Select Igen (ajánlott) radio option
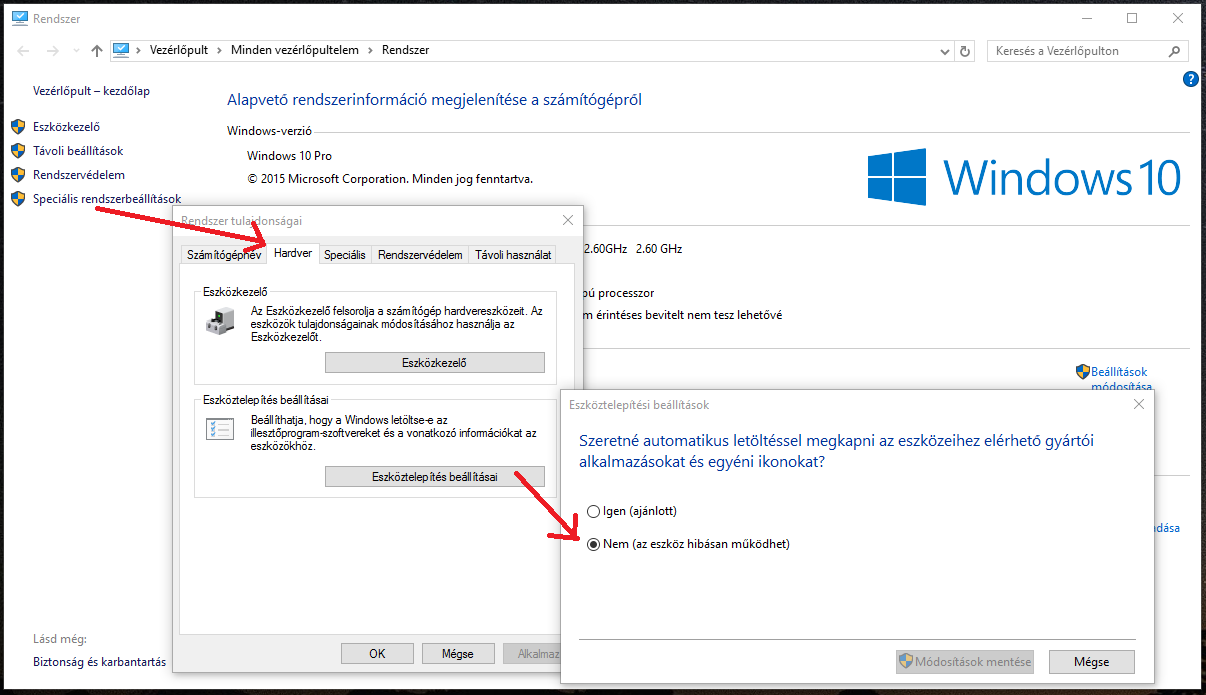The image size is (1206, 695). (632, 511)
